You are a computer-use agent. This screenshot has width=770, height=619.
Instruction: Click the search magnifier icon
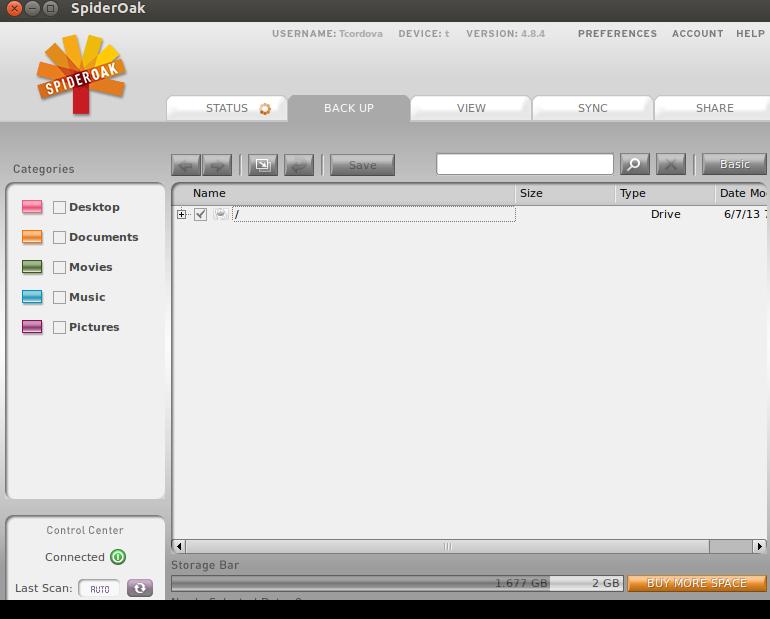pos(634,165)
